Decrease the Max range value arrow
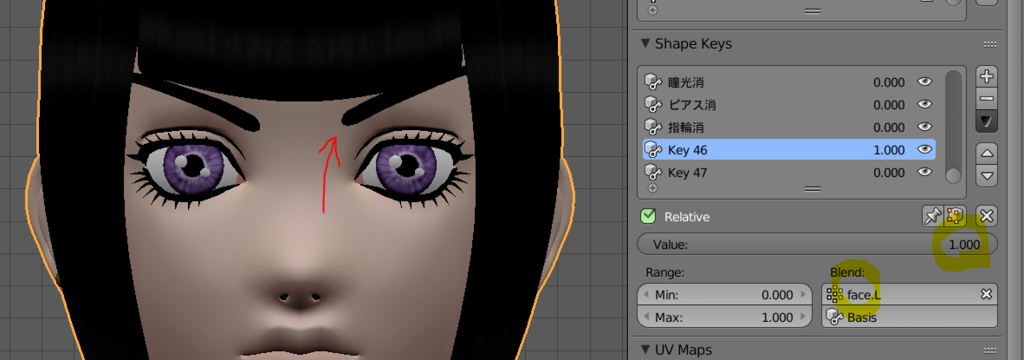This screenshot has width=1024, height=360. point(647,318)
